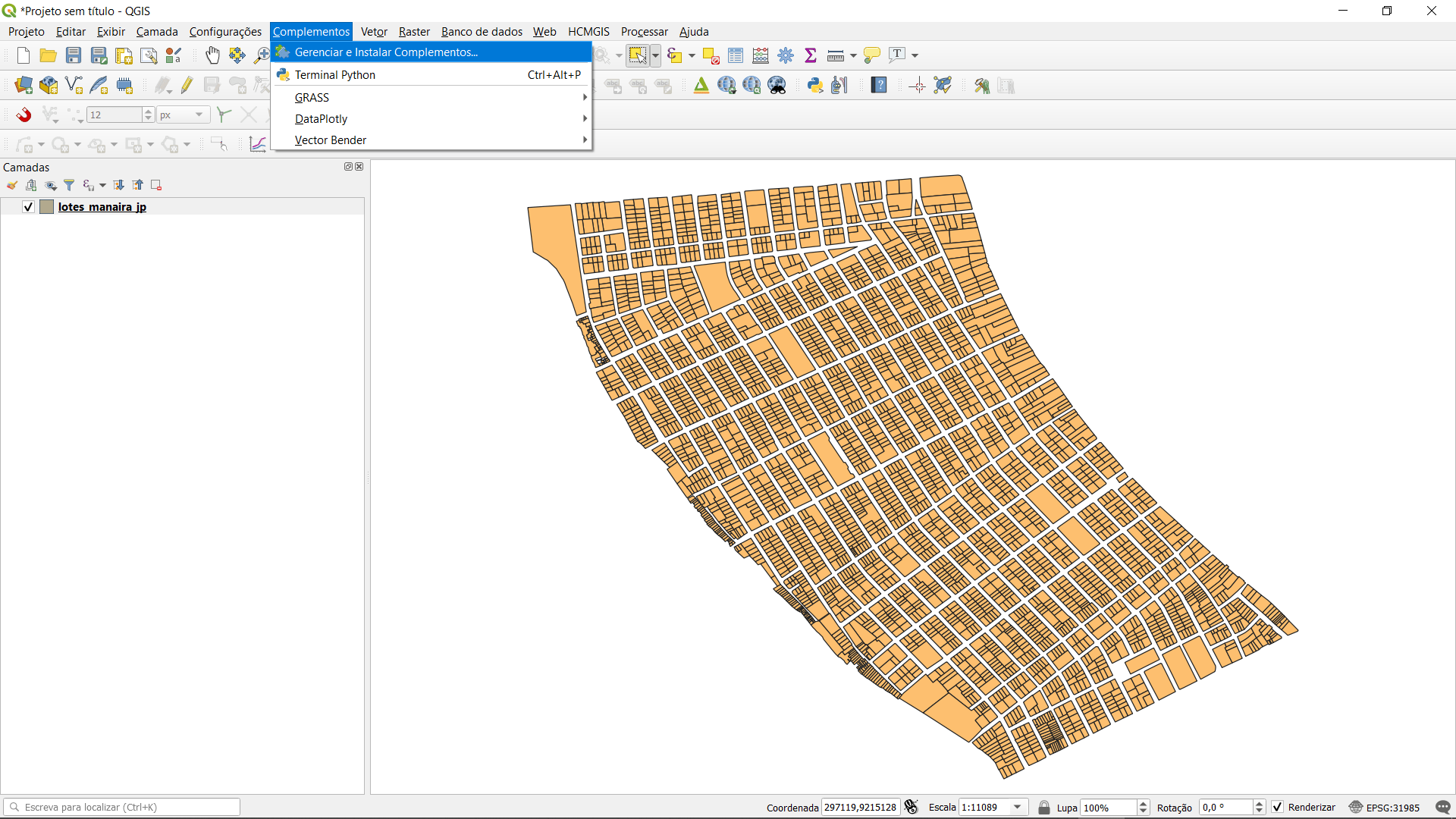Viewport: 1456px width, 819px height.
Task: Click the lotes_manaira_jp layer color swatch
Action: 47,207
